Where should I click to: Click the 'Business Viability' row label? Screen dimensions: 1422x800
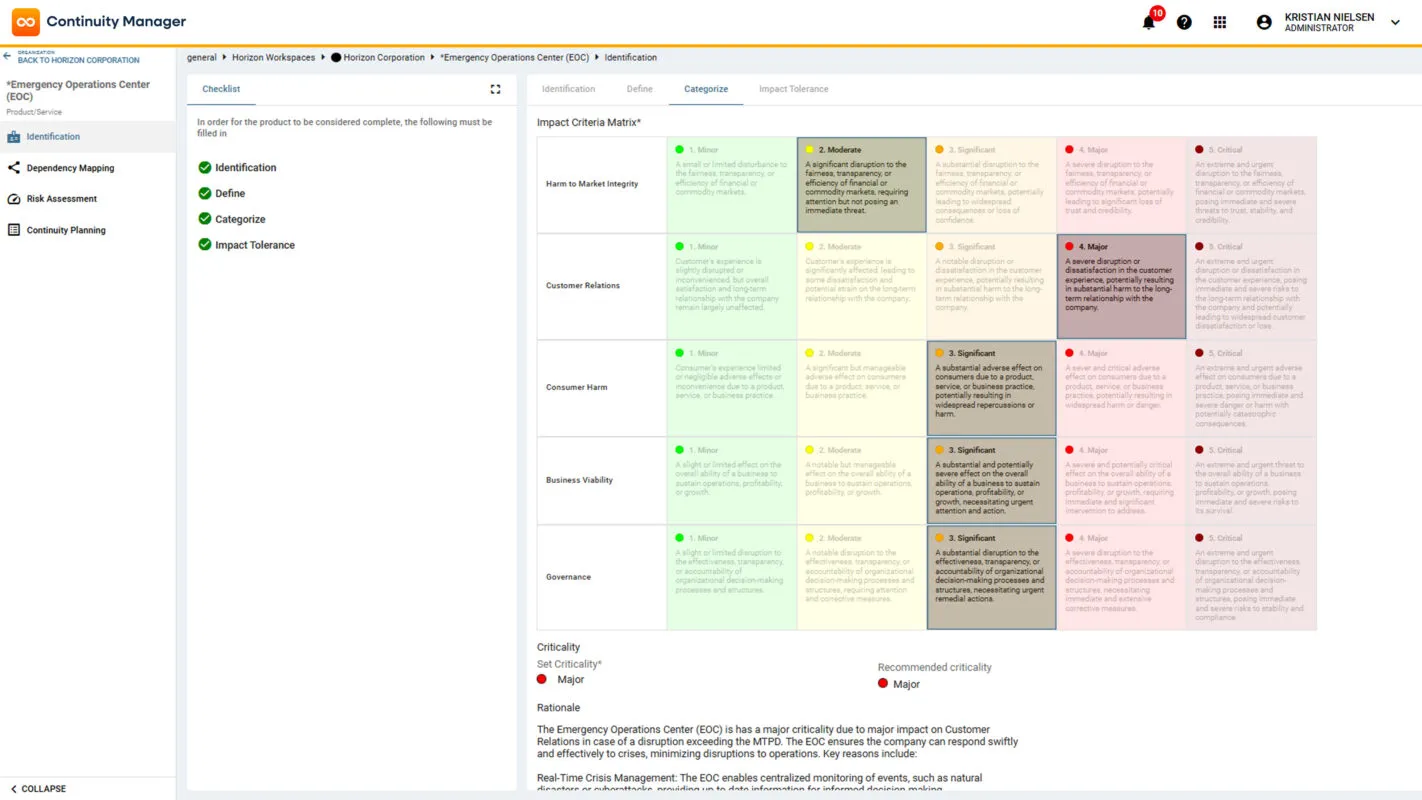(579, 480)
